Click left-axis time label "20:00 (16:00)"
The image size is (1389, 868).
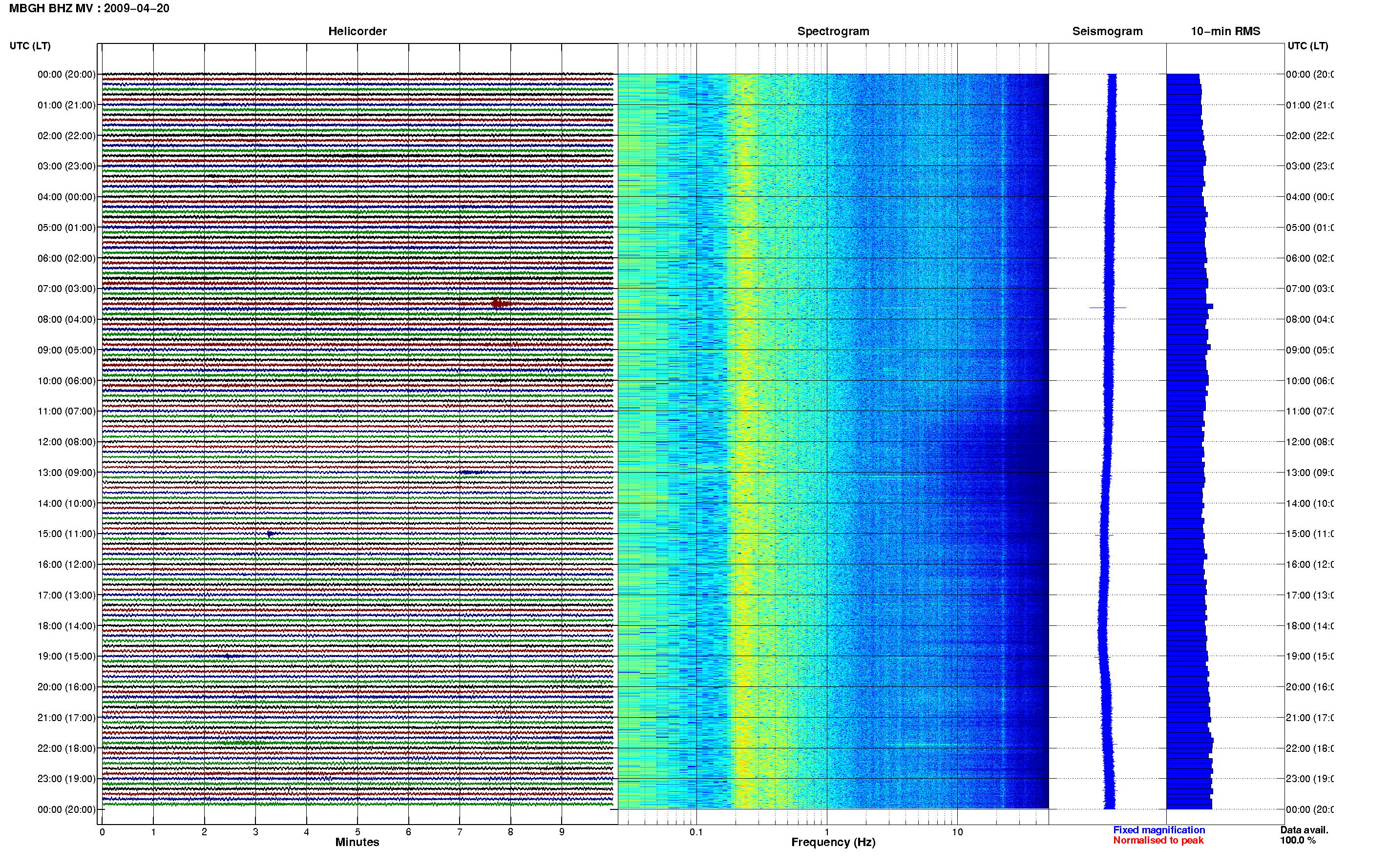point(66,687)
